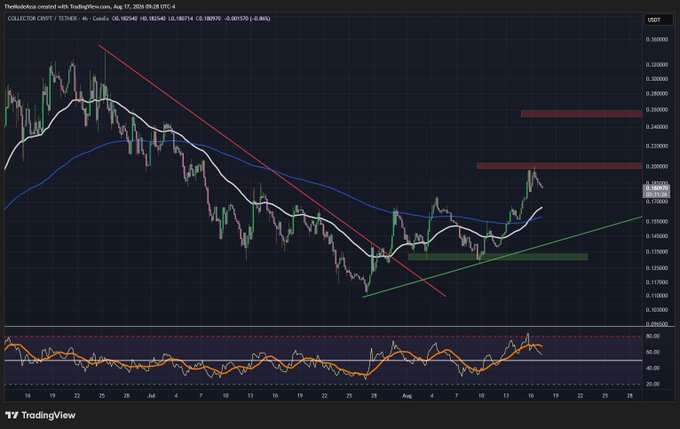This screenshot has width=680, height=429.
Task: Click the RSI 60.00 scale label
Action: pyautogui.click(x=653, y=352)
